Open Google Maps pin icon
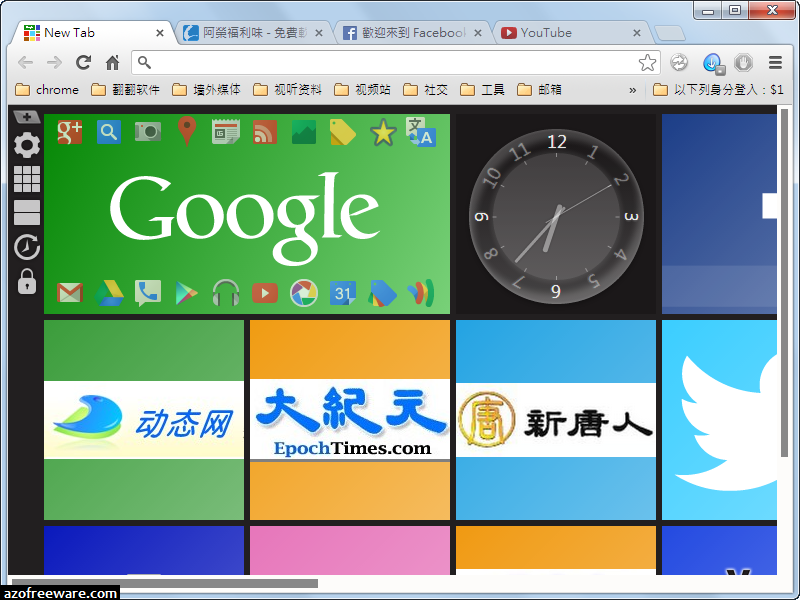The height and width of the screenshot is (600, 800). click(x=187, y=131)
